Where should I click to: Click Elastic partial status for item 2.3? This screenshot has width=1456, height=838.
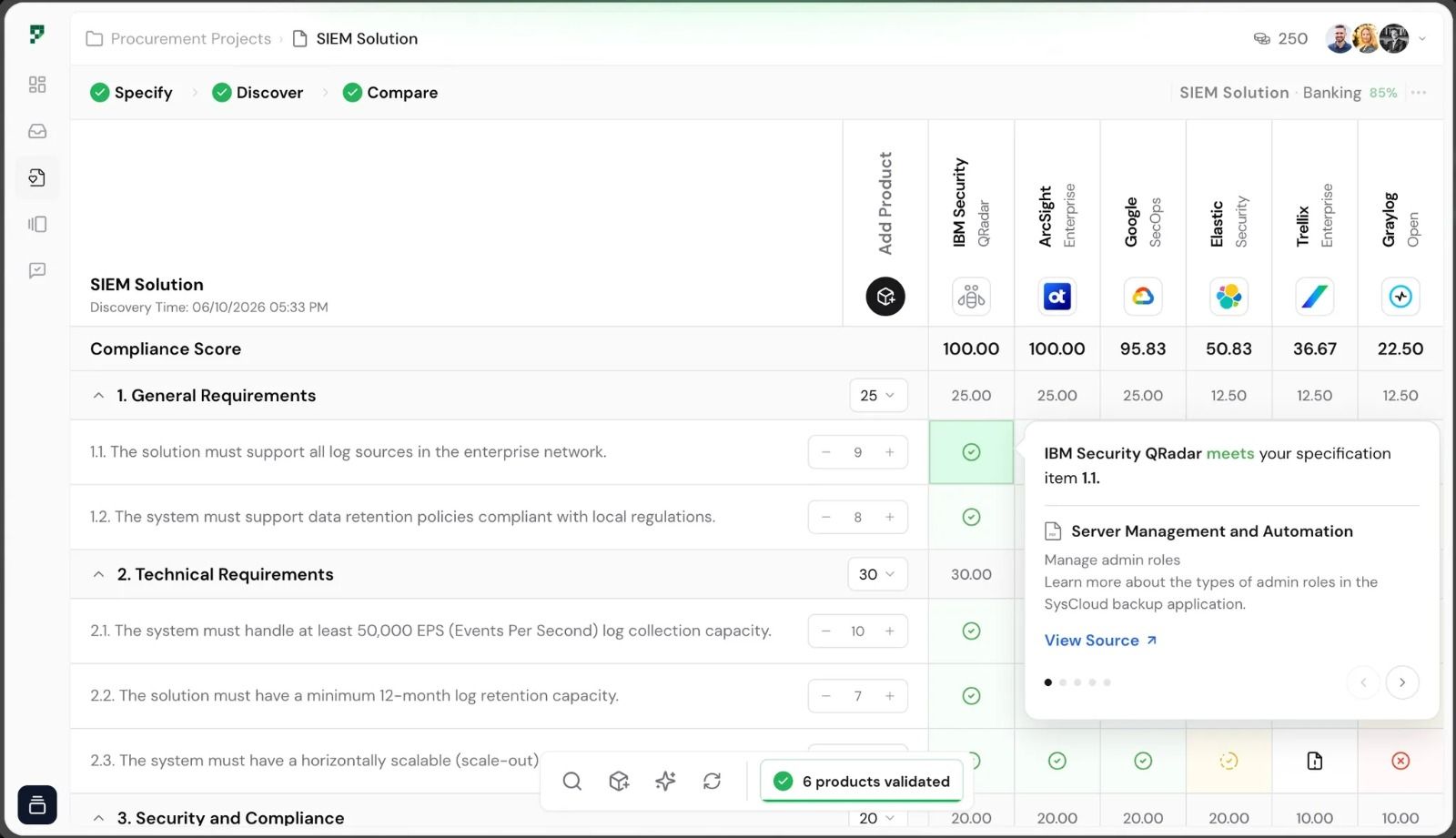click(x=1228, y=761)
